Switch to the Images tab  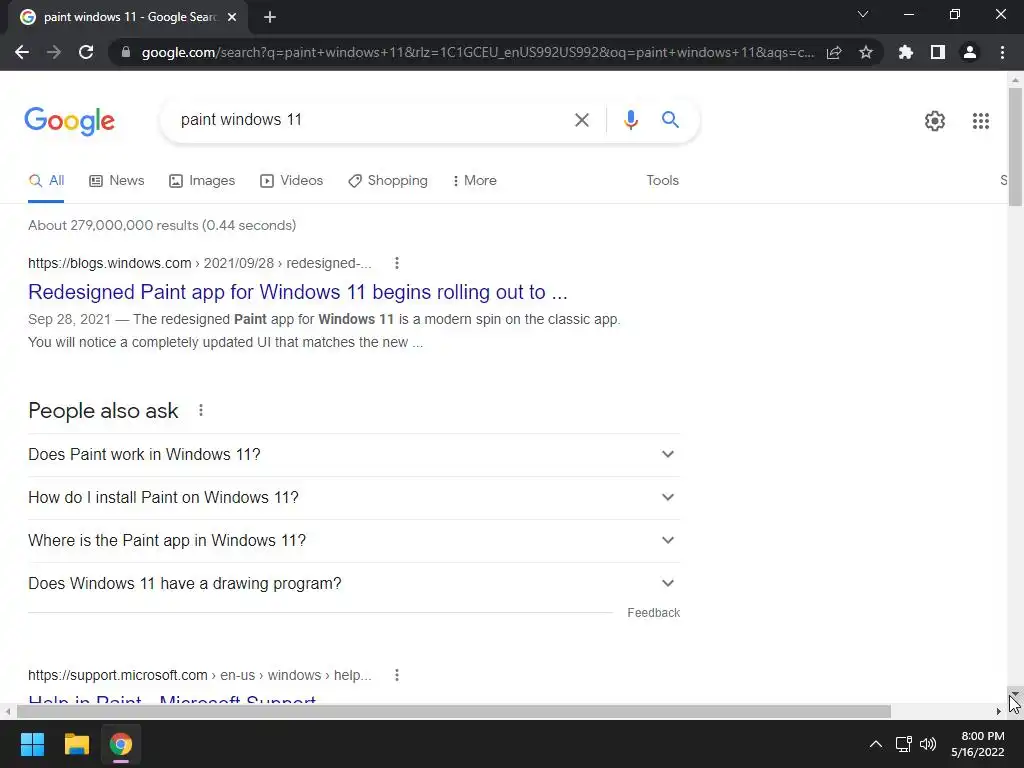click(202, 181)
